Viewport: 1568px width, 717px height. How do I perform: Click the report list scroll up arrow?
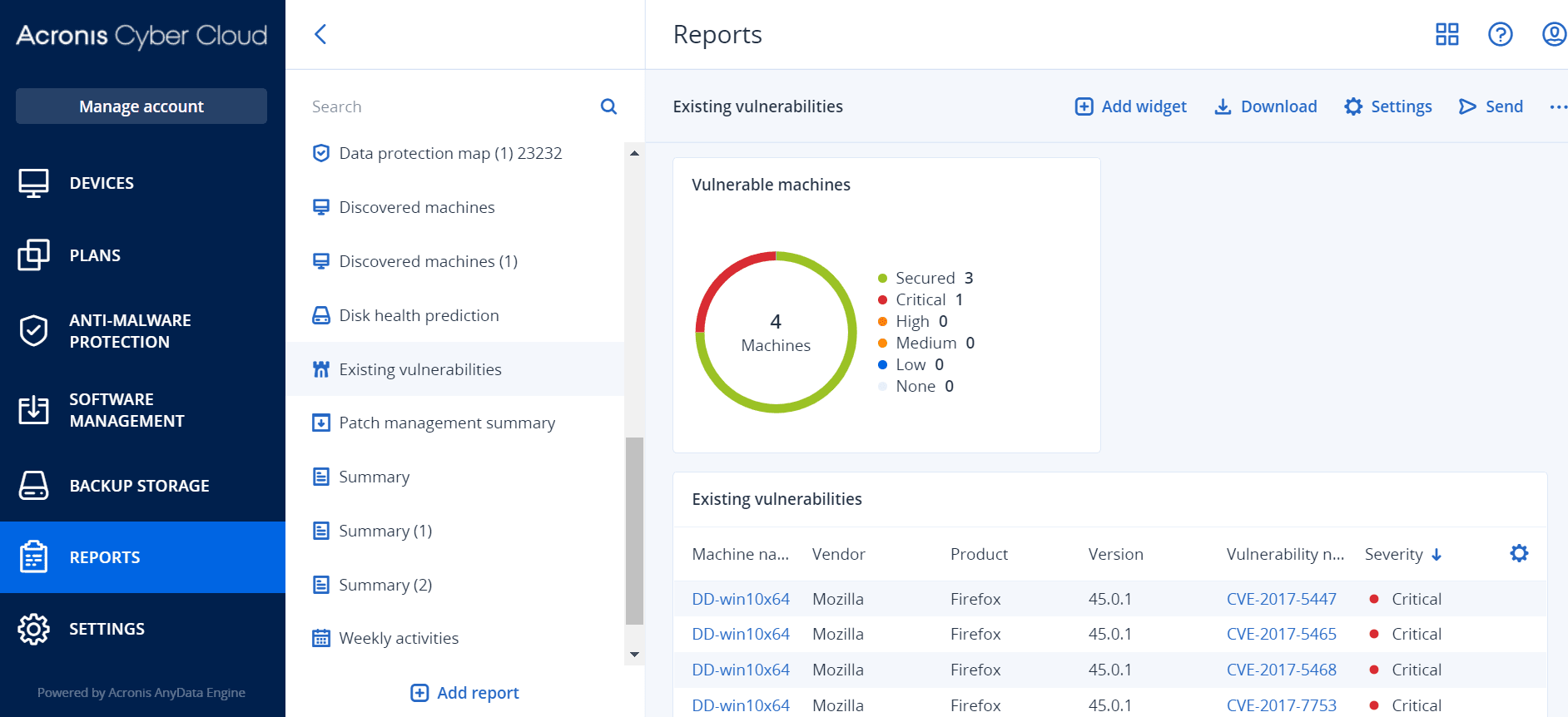pyautogui.click(x=634, y=153)
